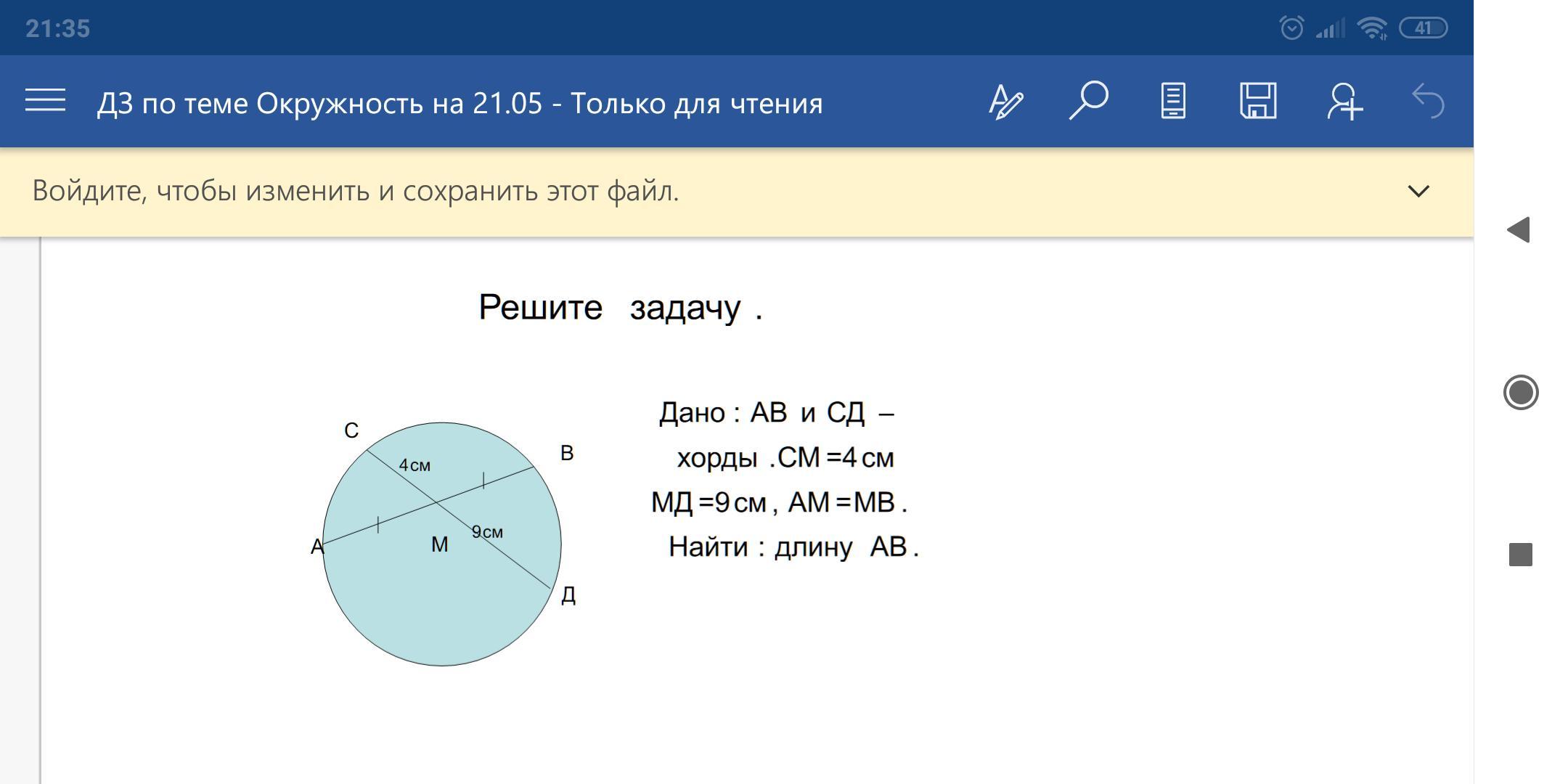Tap the document title in header
This screenshot has height=784, width=1568.
pyautogui.click(x=460, y=103)
